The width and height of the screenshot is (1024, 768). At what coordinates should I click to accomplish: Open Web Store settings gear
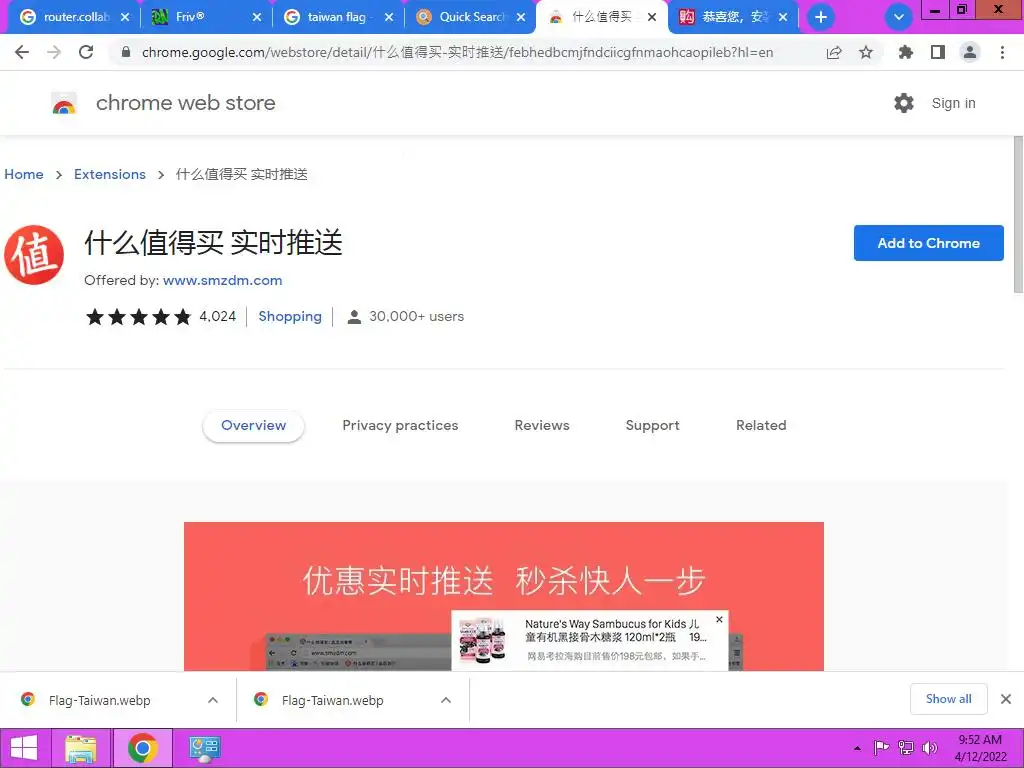(904, 103)
